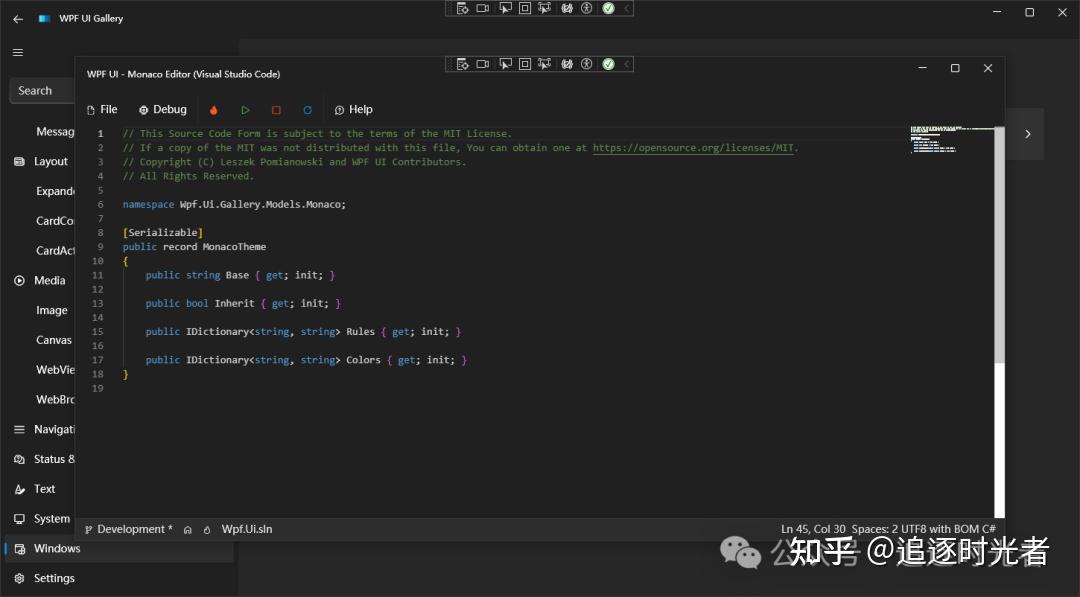The image size is (1080, 597).
Task: Click the Text sidebar icon
Action: pyautogui.click(x=19, y=489)
